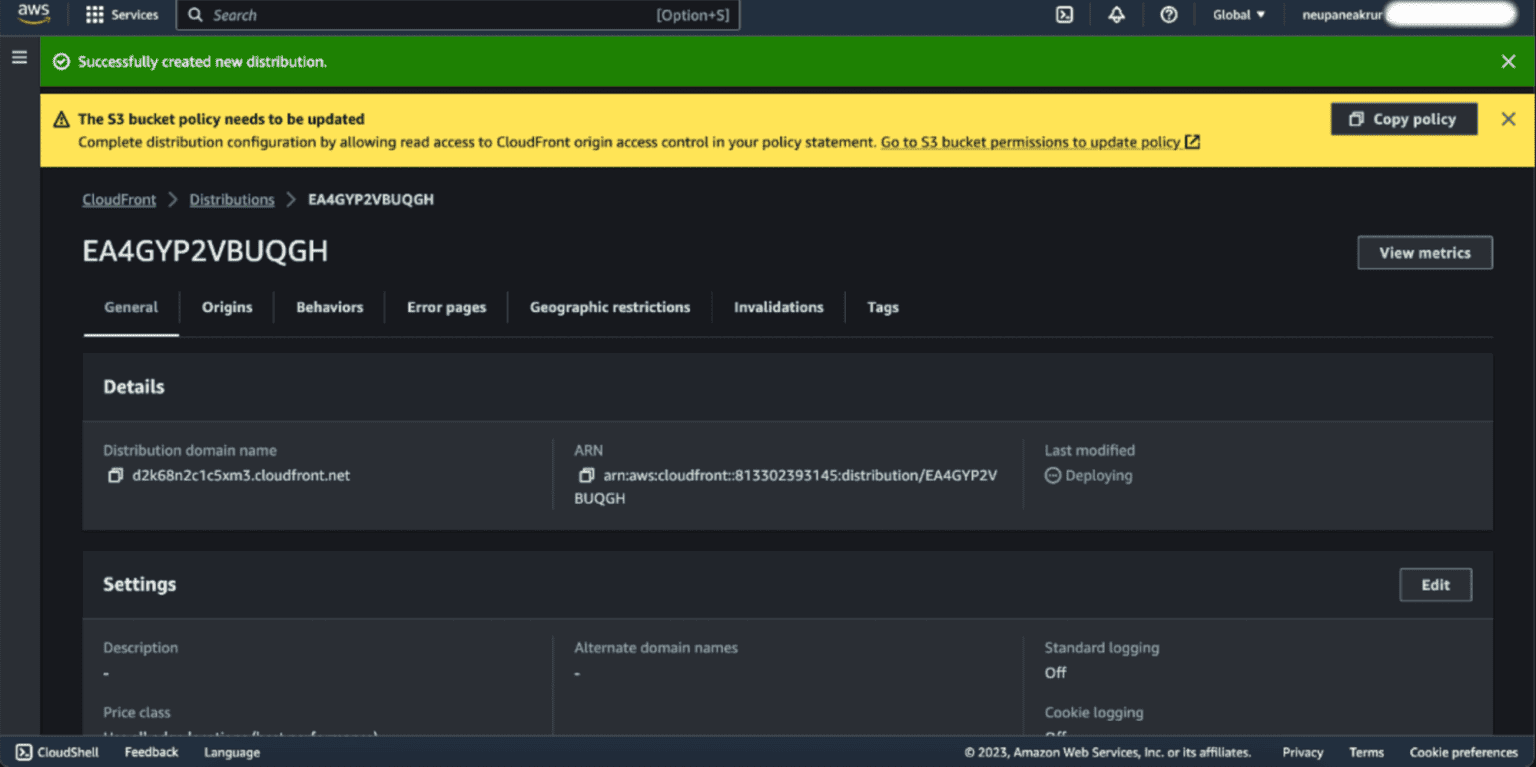The width and height of the screenshot is (1536, 767).
Task: Switch to the Origins tab
Action: [227, 307]
